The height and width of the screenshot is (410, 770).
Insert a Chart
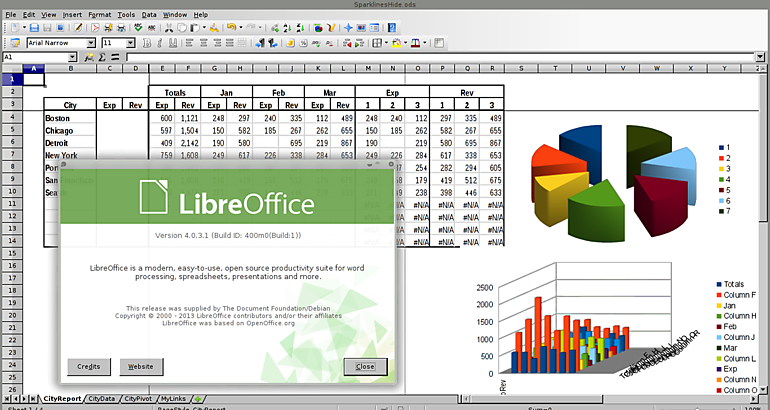point(318,28)
